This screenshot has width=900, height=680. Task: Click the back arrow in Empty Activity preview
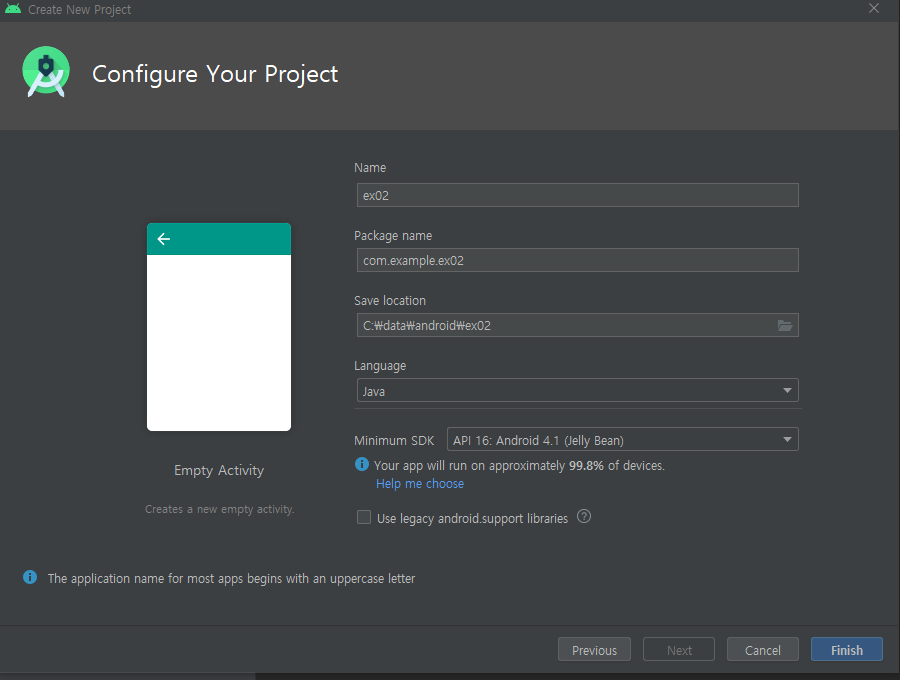tap(164, 239)
